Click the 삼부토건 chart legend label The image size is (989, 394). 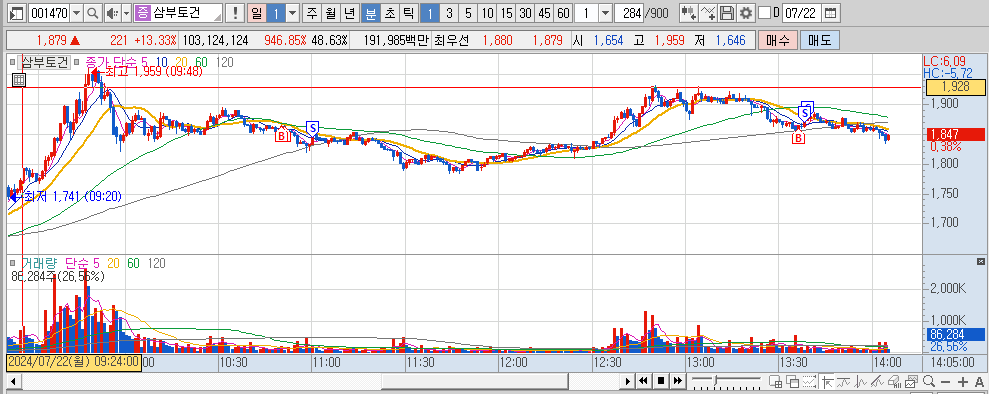44,62
